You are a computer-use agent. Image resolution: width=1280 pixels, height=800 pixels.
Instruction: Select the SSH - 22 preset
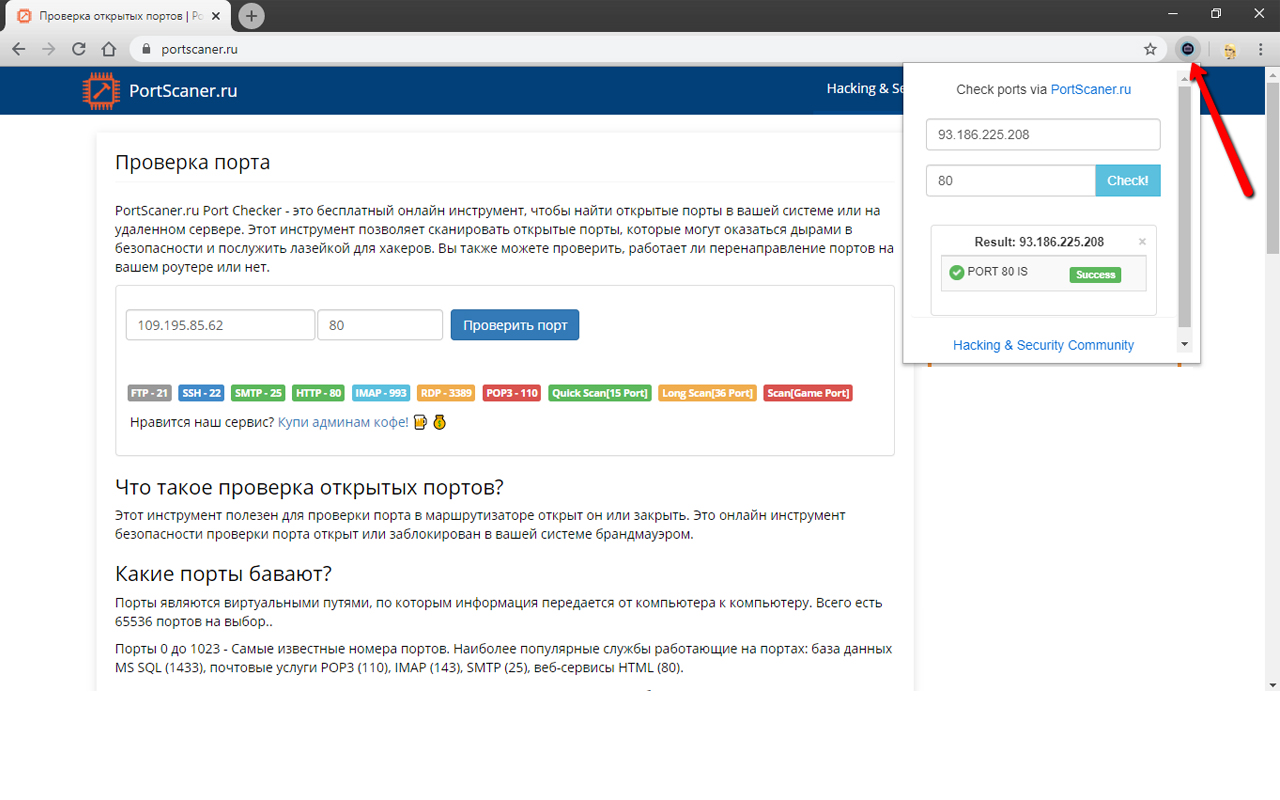coord(201,393)
